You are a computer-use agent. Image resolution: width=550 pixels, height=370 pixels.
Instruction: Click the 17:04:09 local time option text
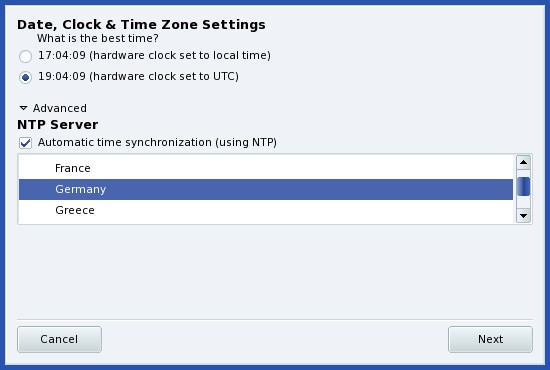click(x=154, y=55)
